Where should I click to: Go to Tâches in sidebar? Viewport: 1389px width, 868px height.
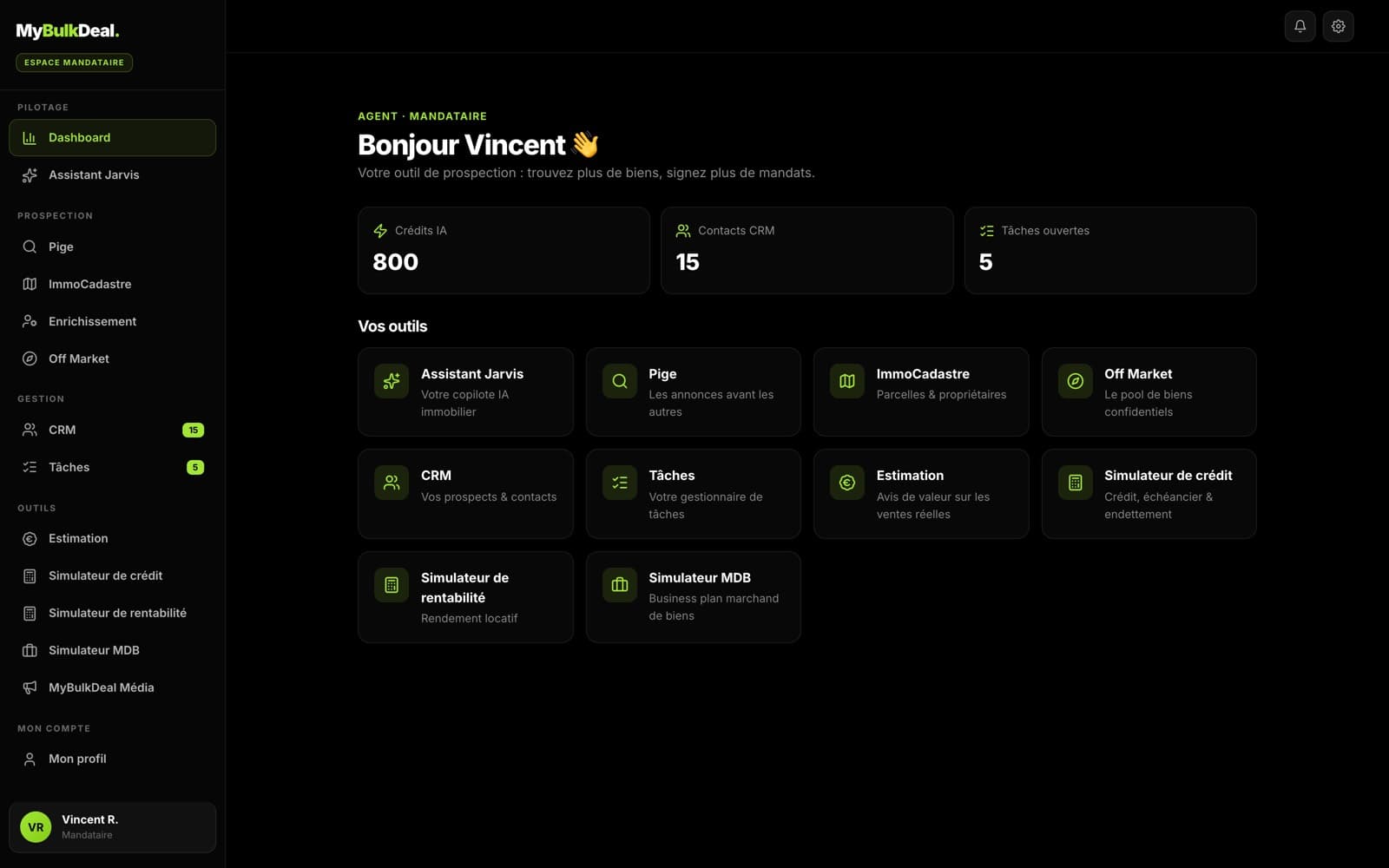click(112, 467)
